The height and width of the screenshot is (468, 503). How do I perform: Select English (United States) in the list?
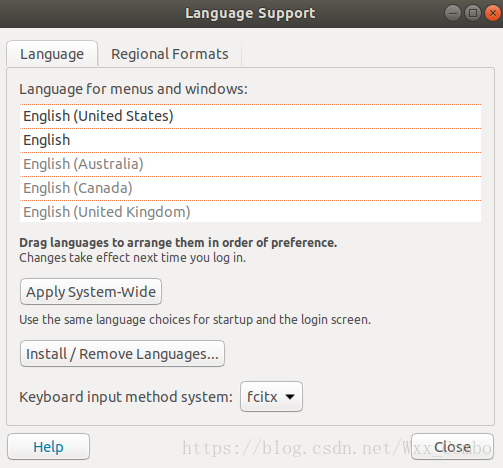tap(250, 116)
